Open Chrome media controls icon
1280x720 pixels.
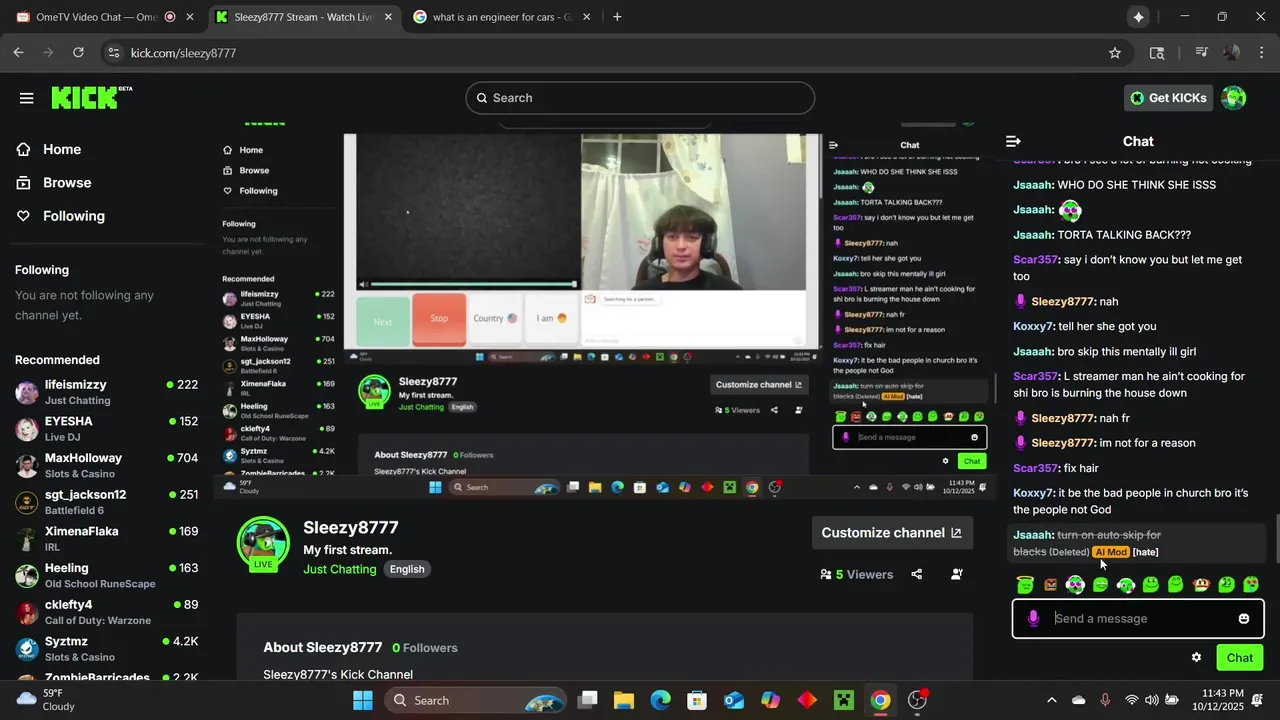pos(1201,53)
